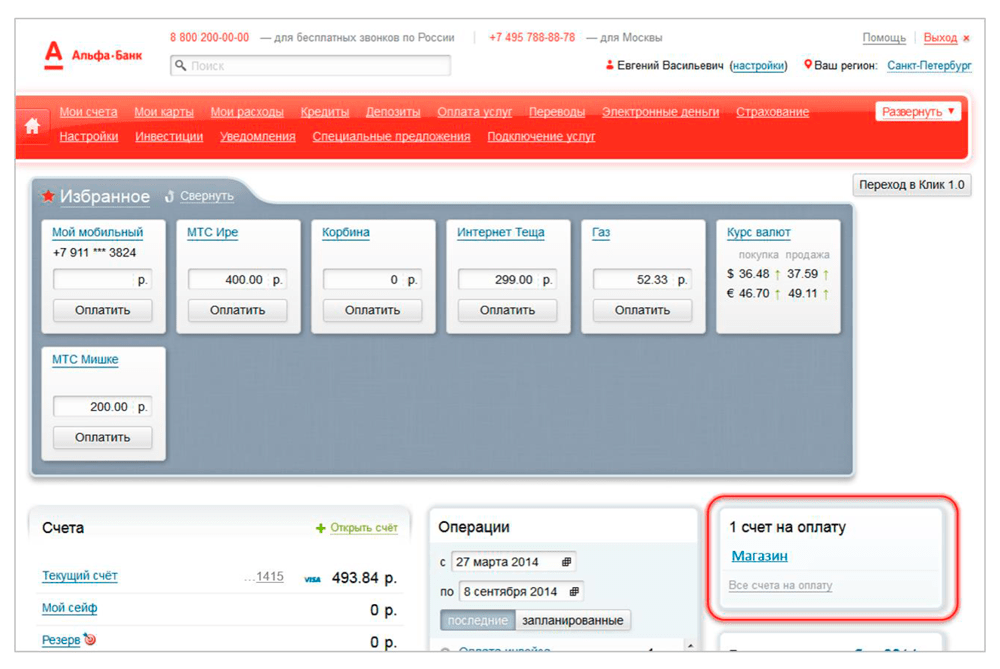1000x669 pixels.
Task: Click account number 1415
Action: pos(269,577)
